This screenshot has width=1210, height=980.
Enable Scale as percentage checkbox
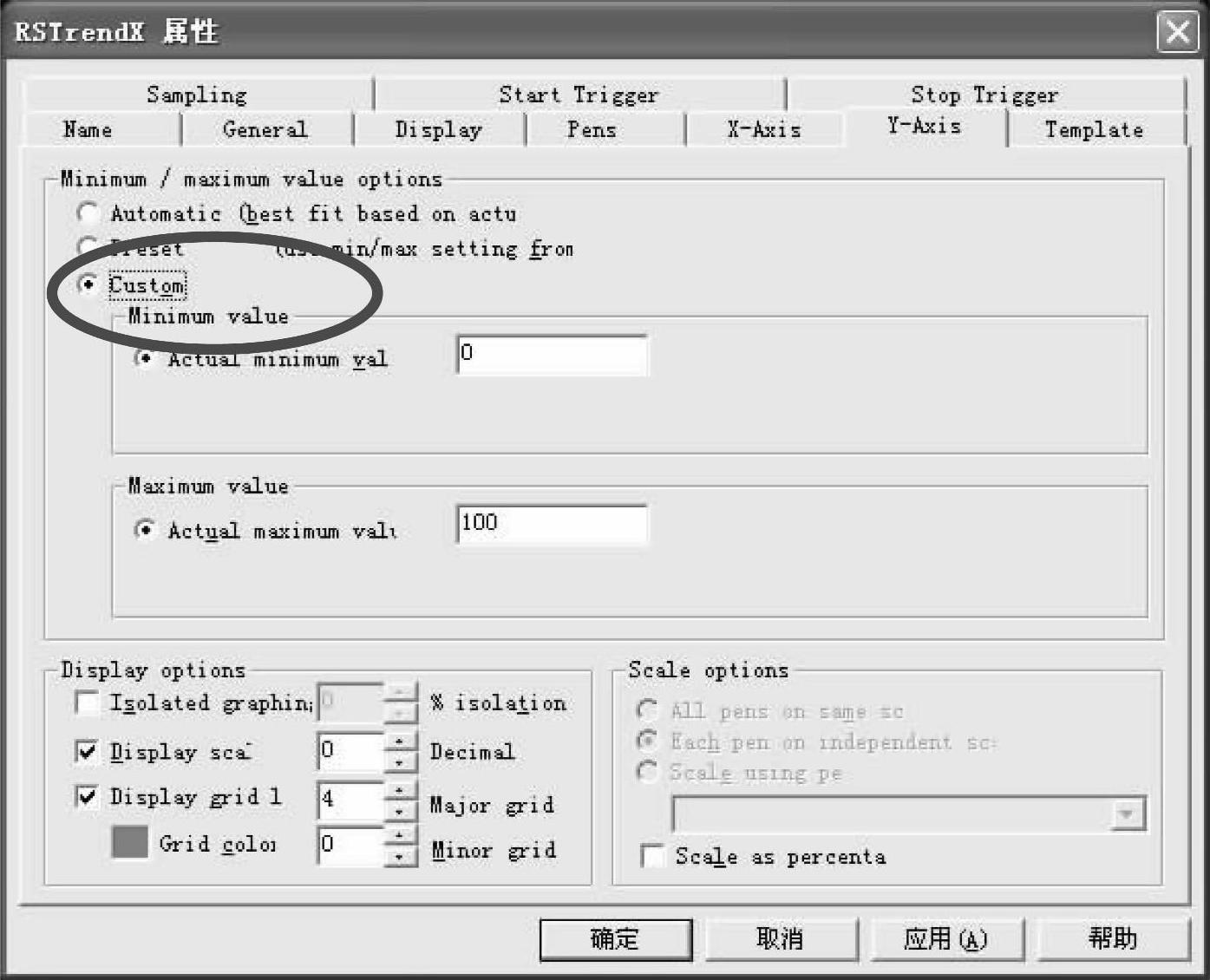tap(652, 856)
